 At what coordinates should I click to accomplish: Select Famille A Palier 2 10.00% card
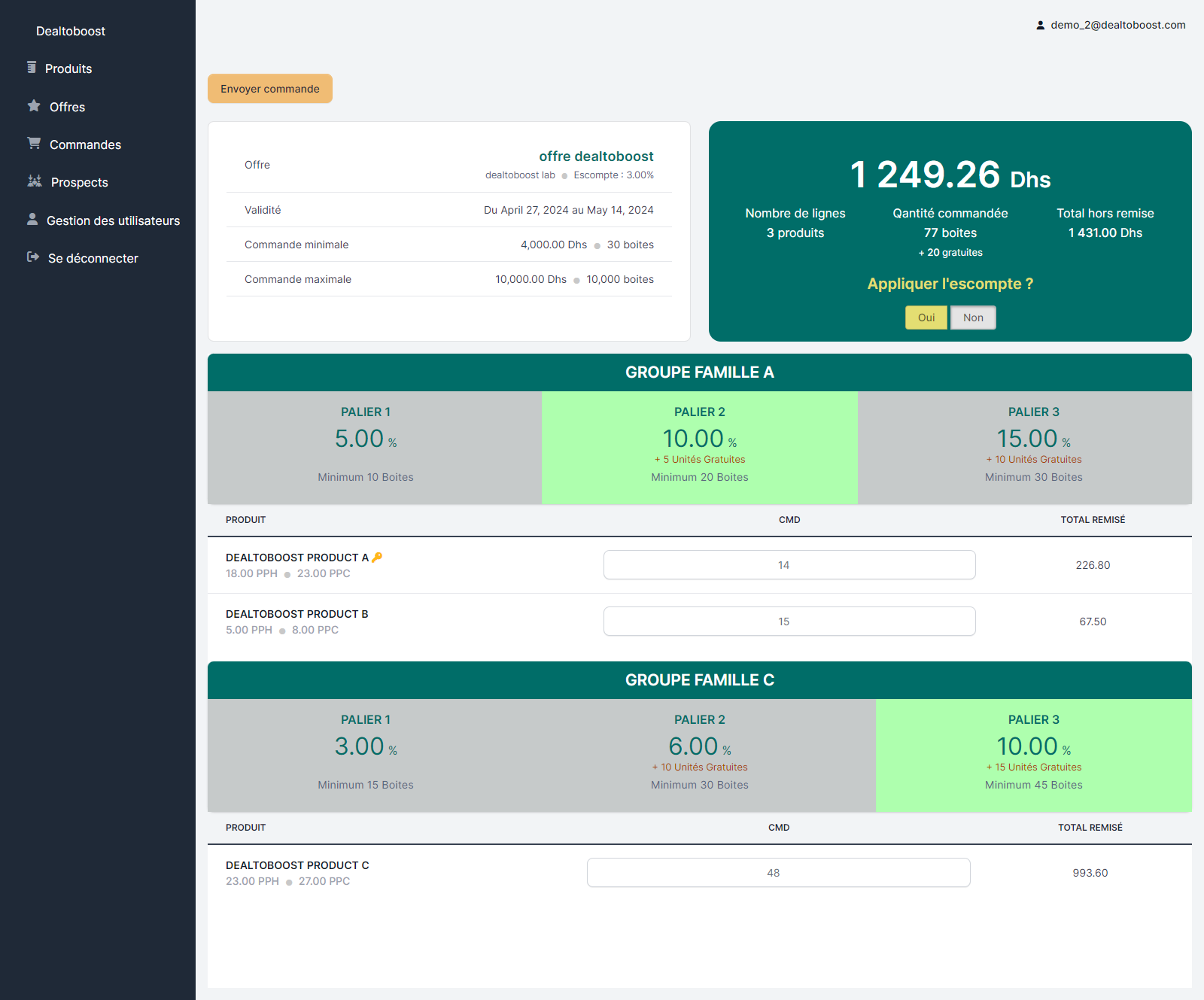tap(700, 448)
